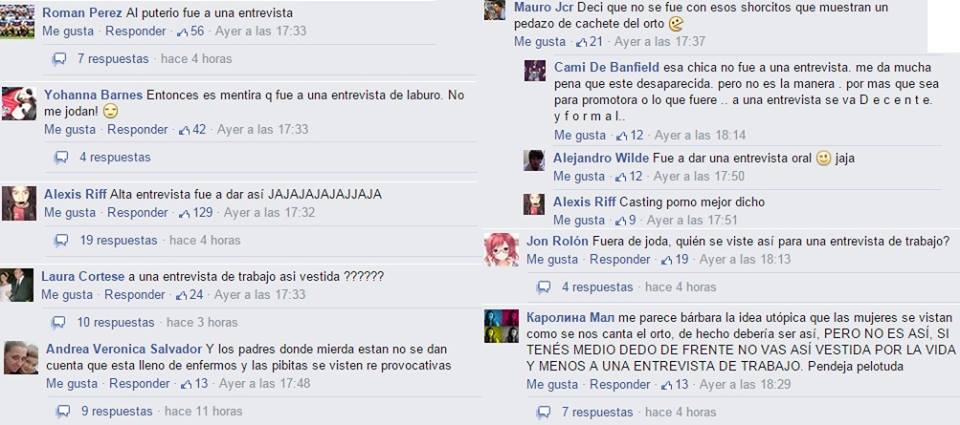Open Cami De Banfield's profile name
Viewport: 960px width, 425px height.
tap(607, 67)
